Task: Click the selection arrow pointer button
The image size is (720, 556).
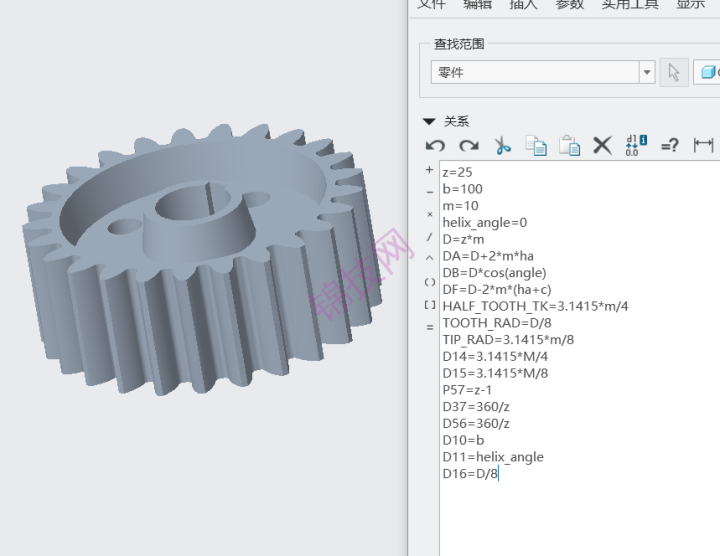Action: click(674, 73)
